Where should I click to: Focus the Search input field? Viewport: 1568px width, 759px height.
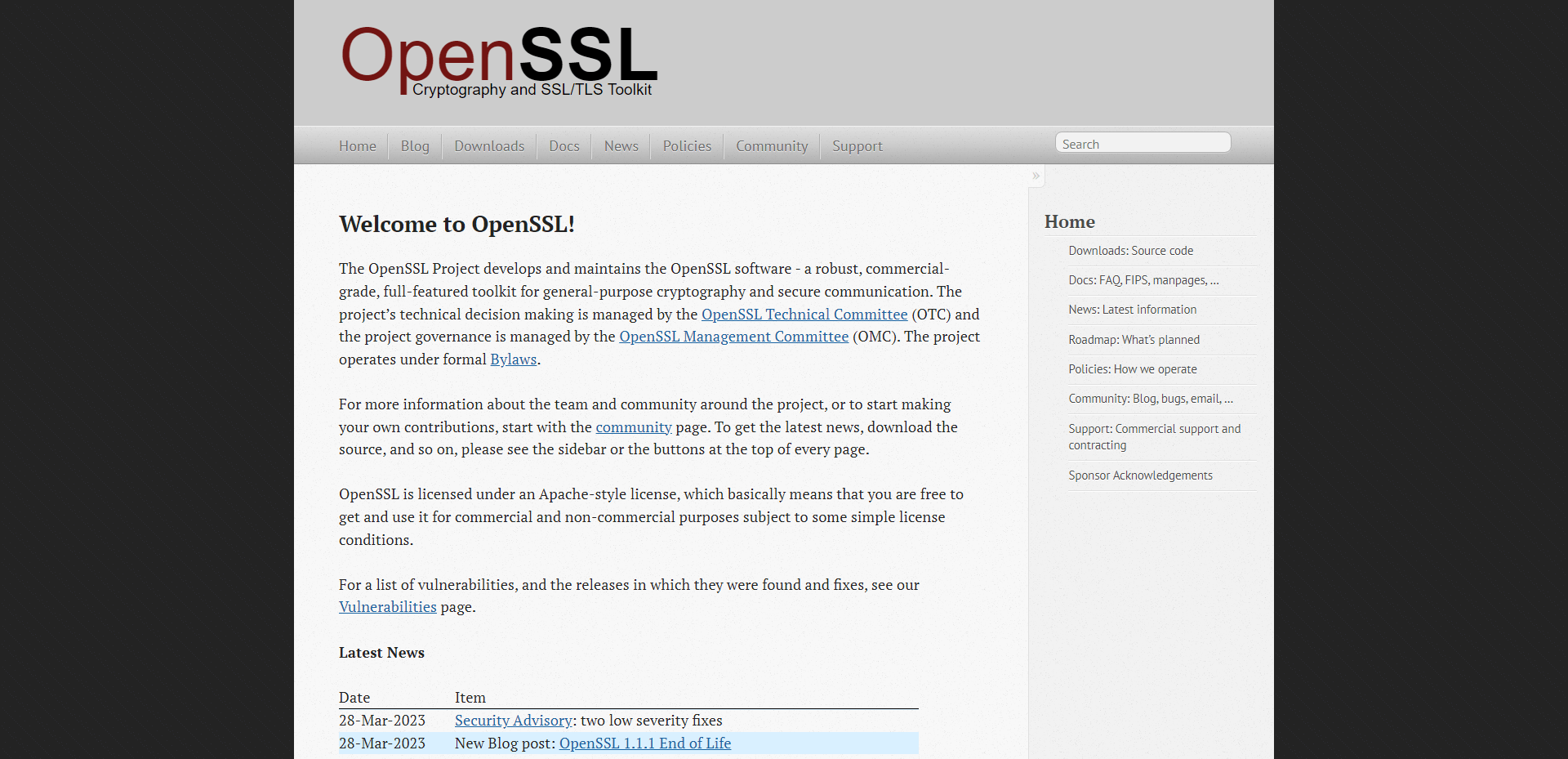pos(1143,143)
